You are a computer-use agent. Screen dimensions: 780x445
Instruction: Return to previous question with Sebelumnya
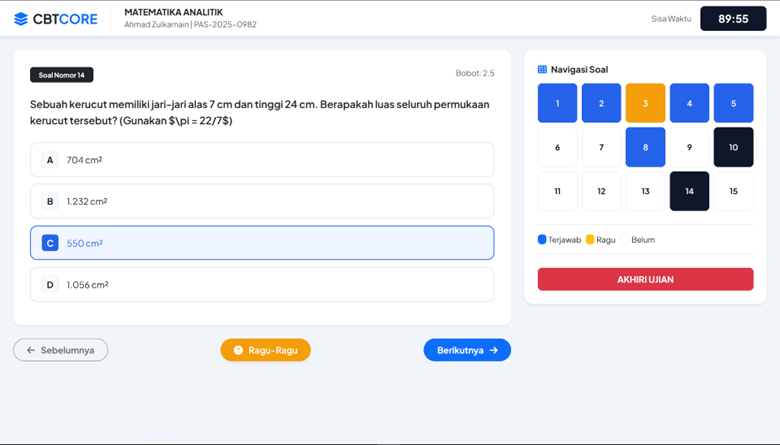[x=60, y=350]
